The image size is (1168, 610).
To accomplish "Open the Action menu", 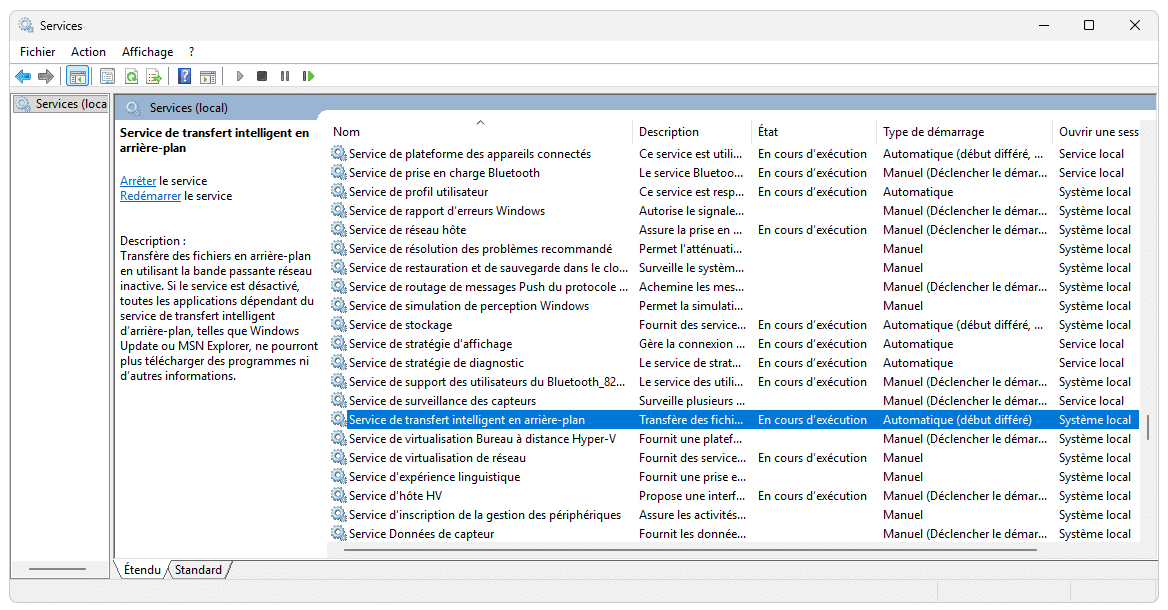I will click(x=88, y=52).
